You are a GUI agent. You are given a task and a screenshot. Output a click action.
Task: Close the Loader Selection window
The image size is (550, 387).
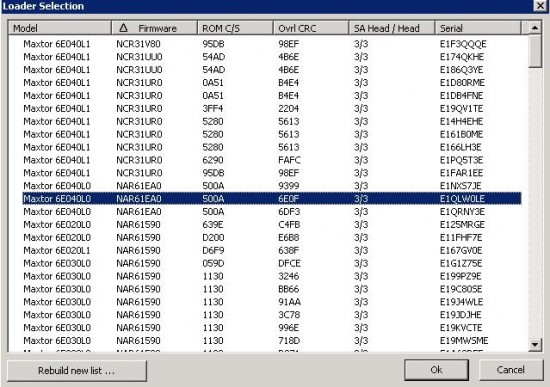click(x=541, y=6)
